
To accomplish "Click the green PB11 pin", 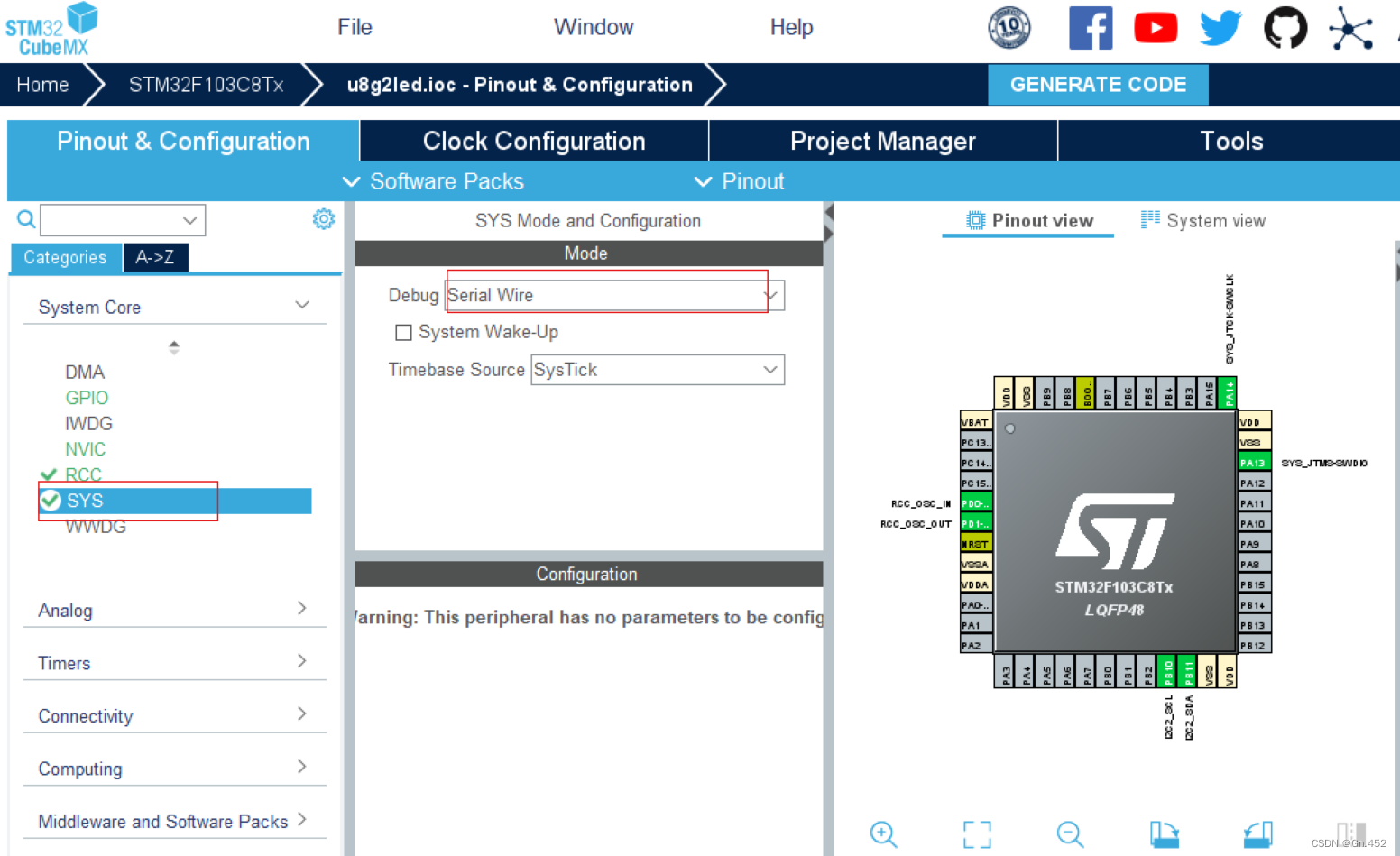I will pos(1187,671).
